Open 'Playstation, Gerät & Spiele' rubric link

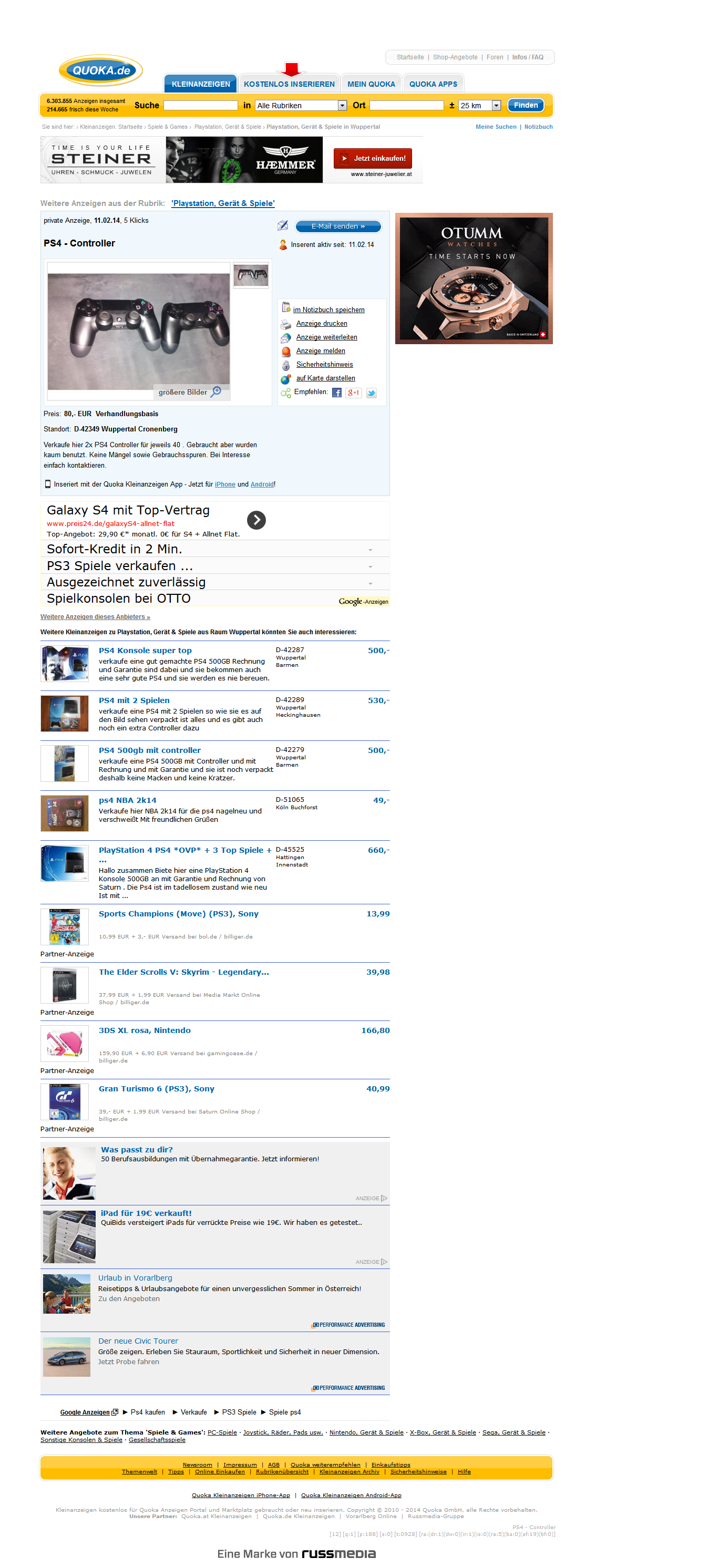pos(223,203)
